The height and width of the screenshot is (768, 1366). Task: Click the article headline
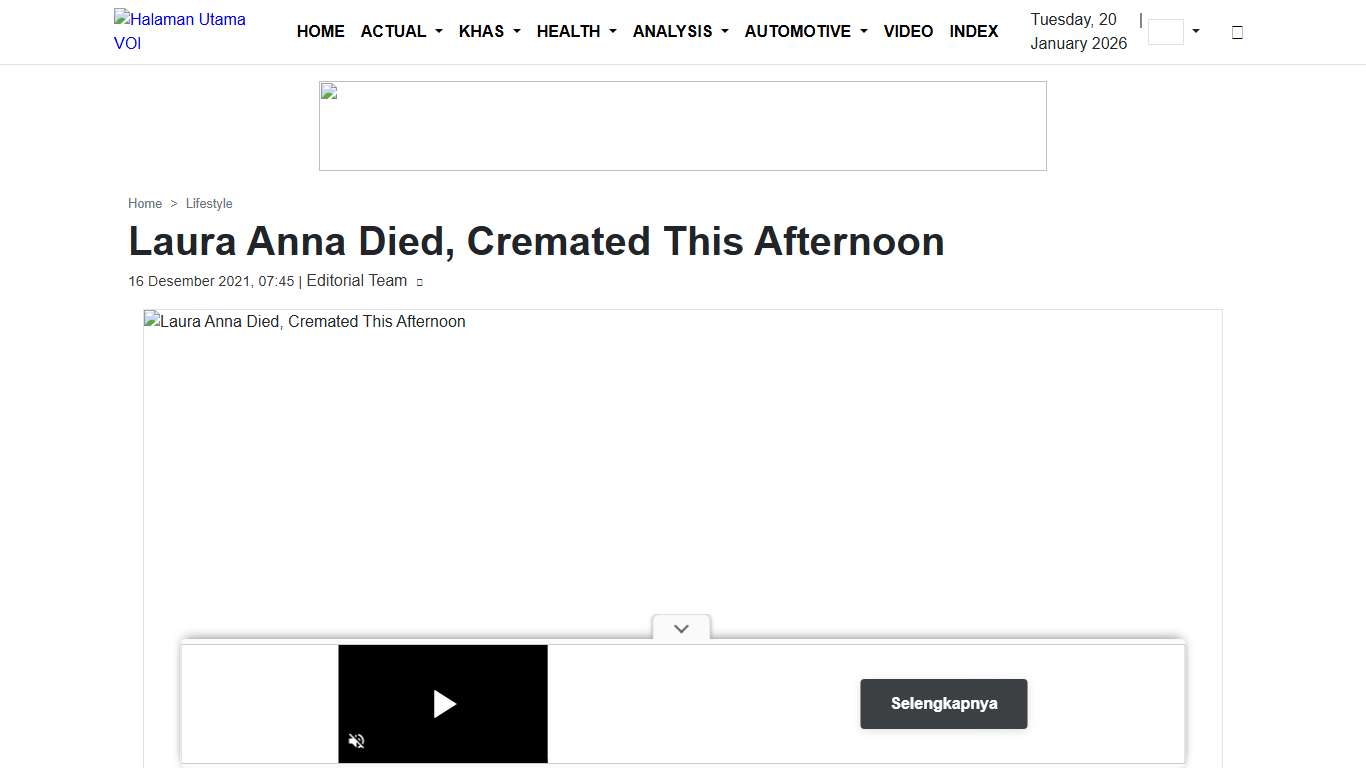[536, 241]
